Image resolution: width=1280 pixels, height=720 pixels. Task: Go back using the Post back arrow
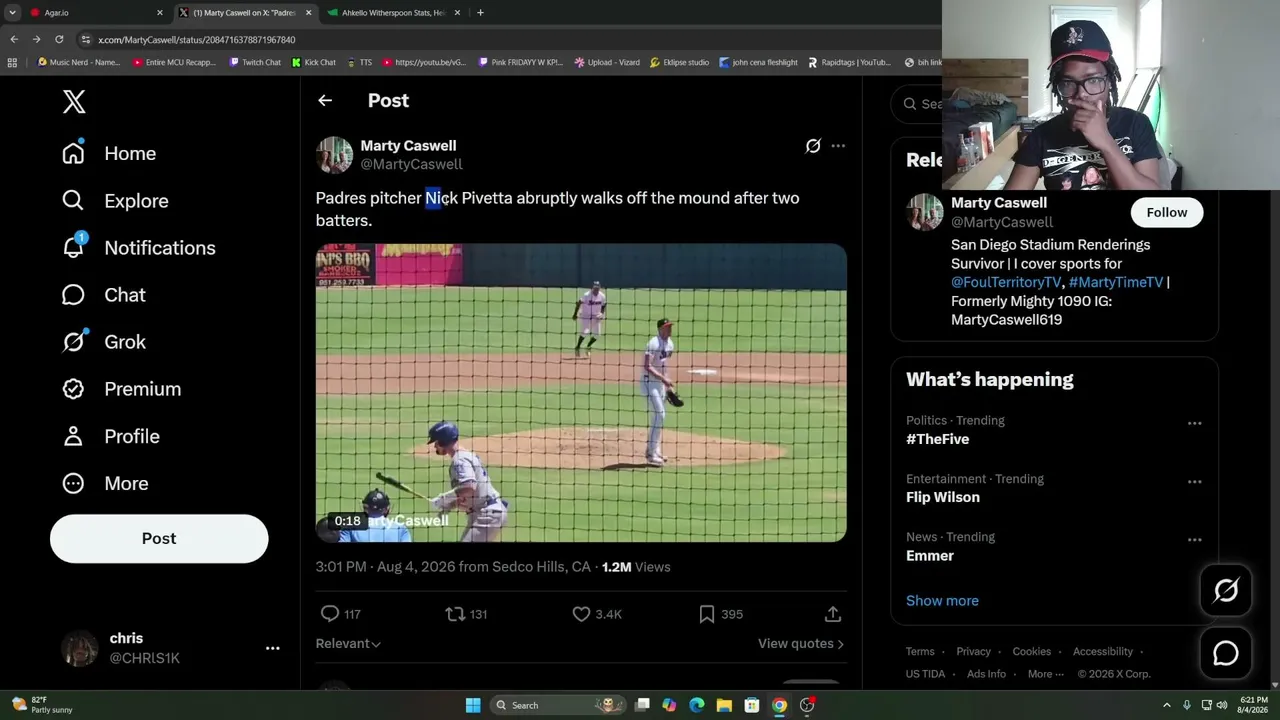tap(325, 100)
